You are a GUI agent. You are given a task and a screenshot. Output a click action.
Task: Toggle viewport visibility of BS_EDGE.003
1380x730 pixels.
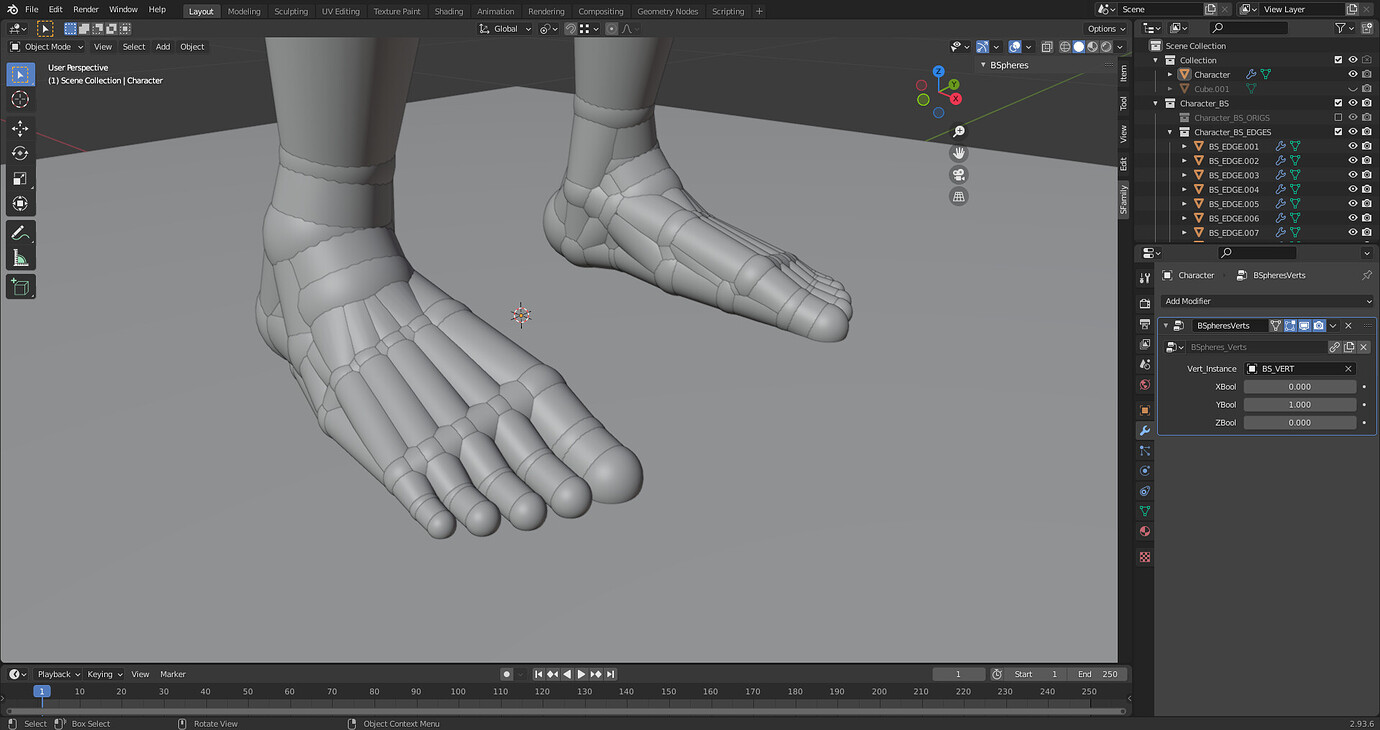click(1352, 174)
